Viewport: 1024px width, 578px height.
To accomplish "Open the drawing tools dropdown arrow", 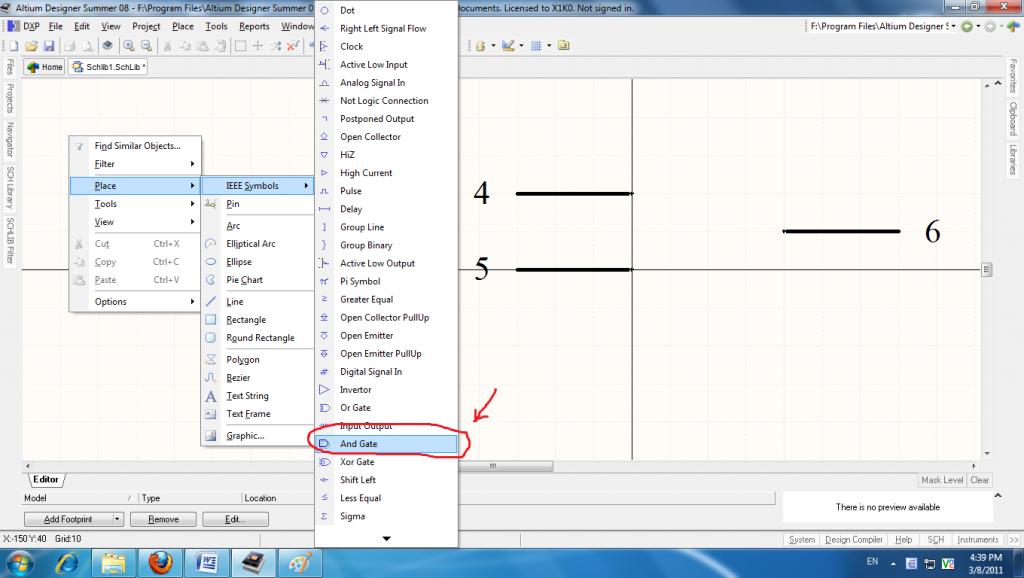I will click(521, 46).
